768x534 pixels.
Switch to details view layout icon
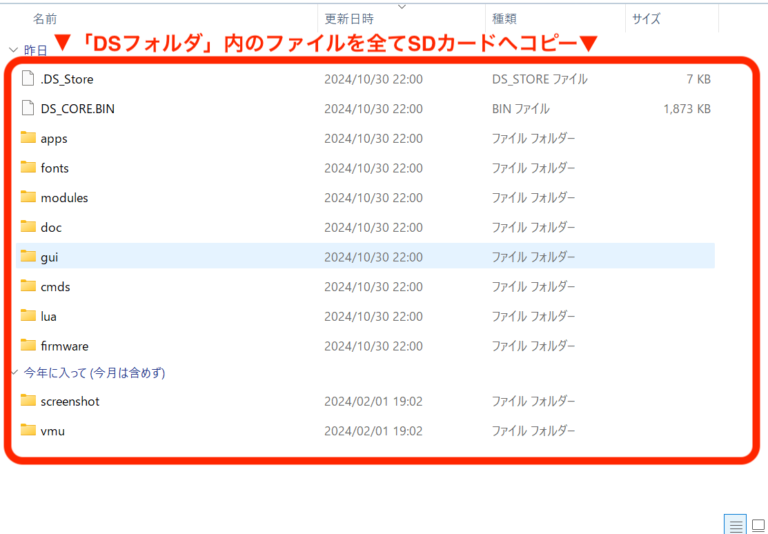click(735, 525)
